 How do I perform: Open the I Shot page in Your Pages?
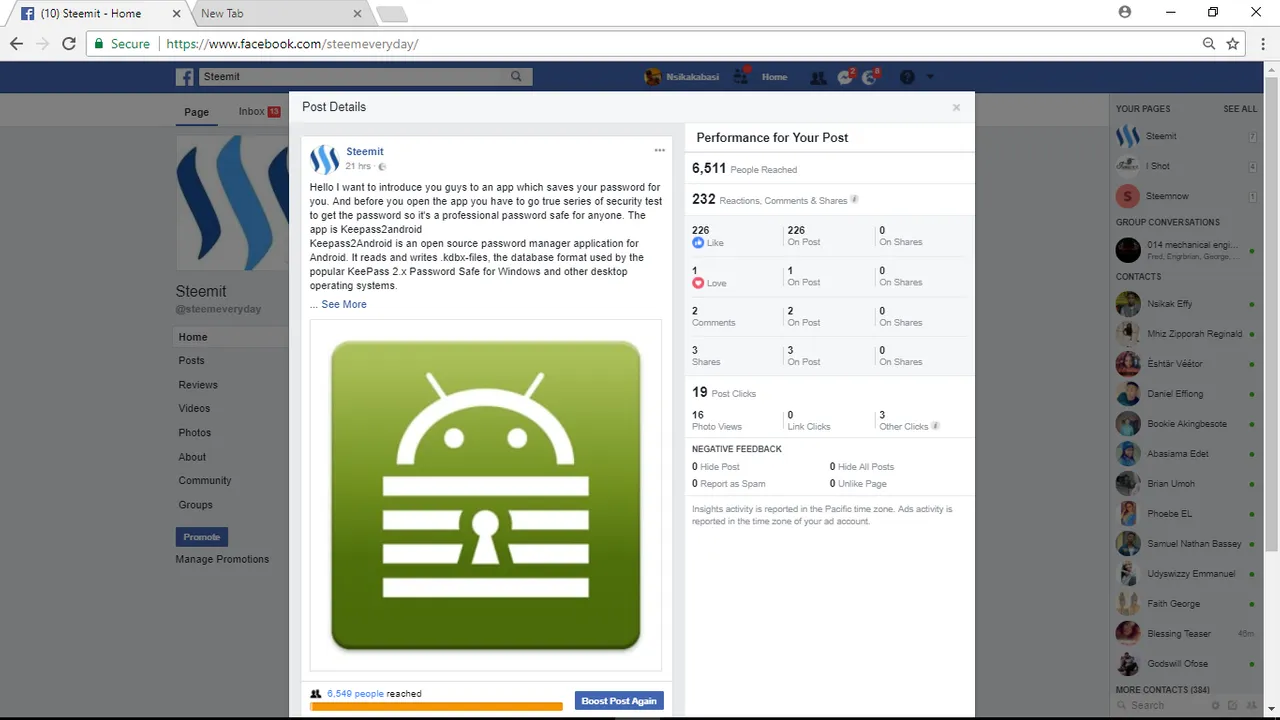(1187, 166)
